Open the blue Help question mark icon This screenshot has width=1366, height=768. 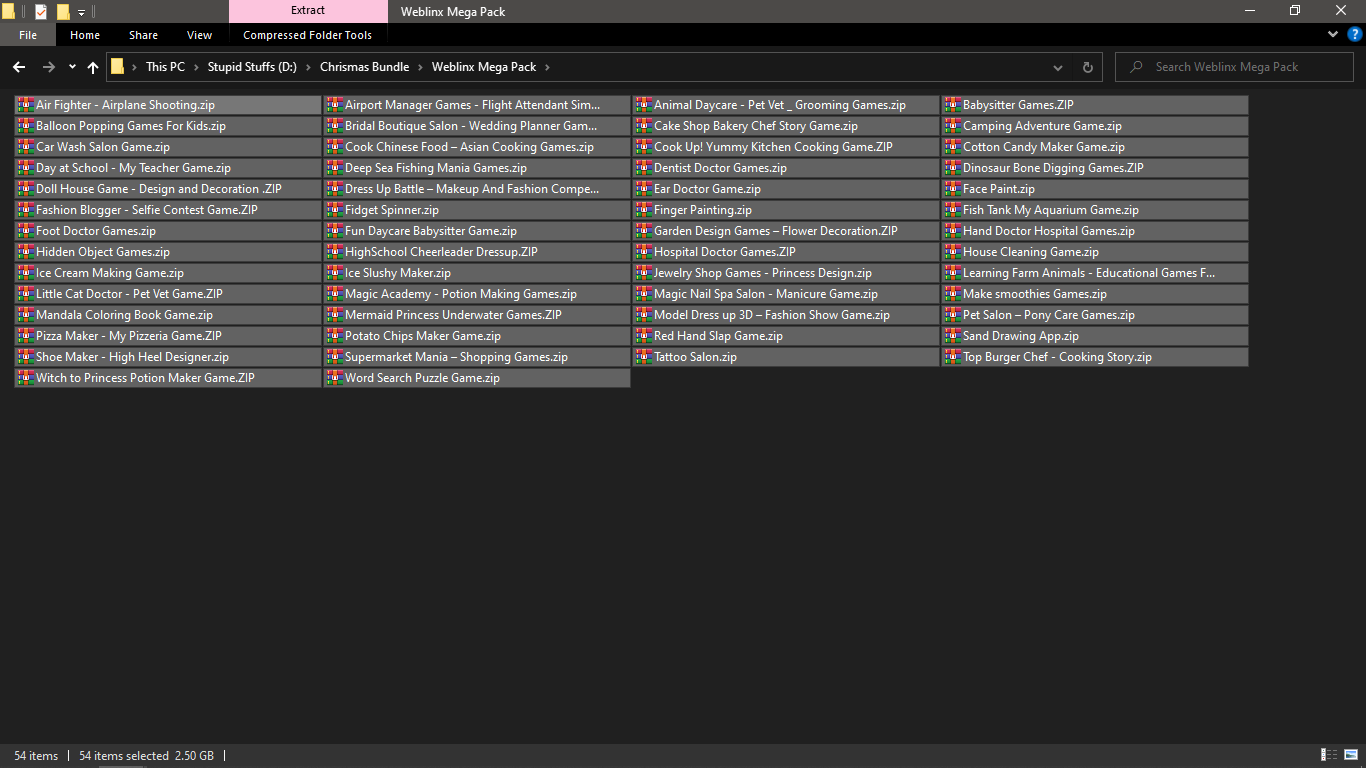tap(1355, 34)
